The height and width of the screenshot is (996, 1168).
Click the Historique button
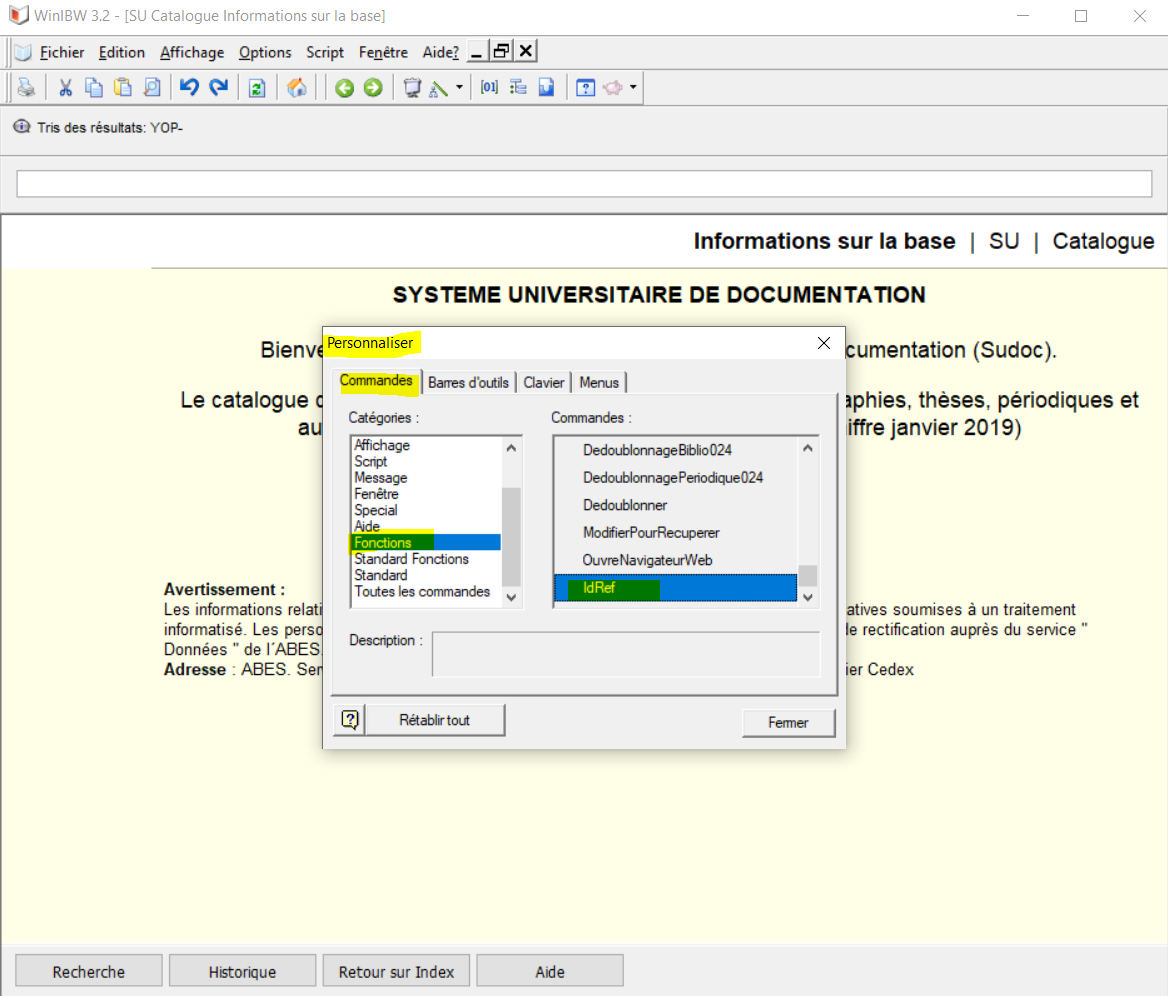(242, 971)
